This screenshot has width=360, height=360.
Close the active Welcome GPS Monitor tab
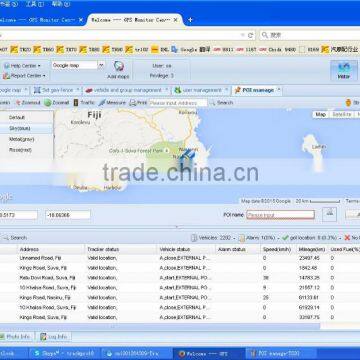tap(176, 20)
